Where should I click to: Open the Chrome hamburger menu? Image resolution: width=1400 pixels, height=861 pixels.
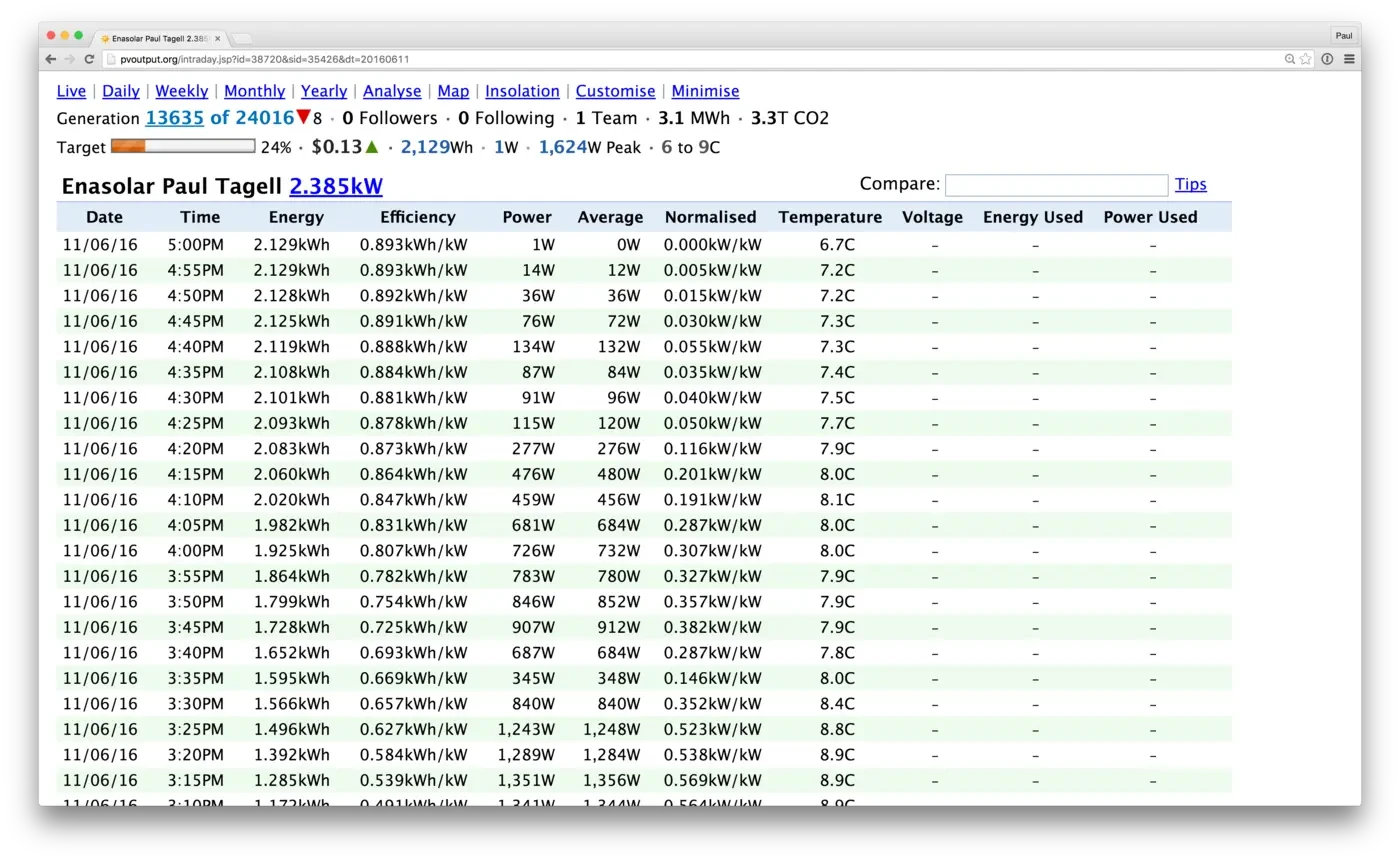pos(1349,59)
